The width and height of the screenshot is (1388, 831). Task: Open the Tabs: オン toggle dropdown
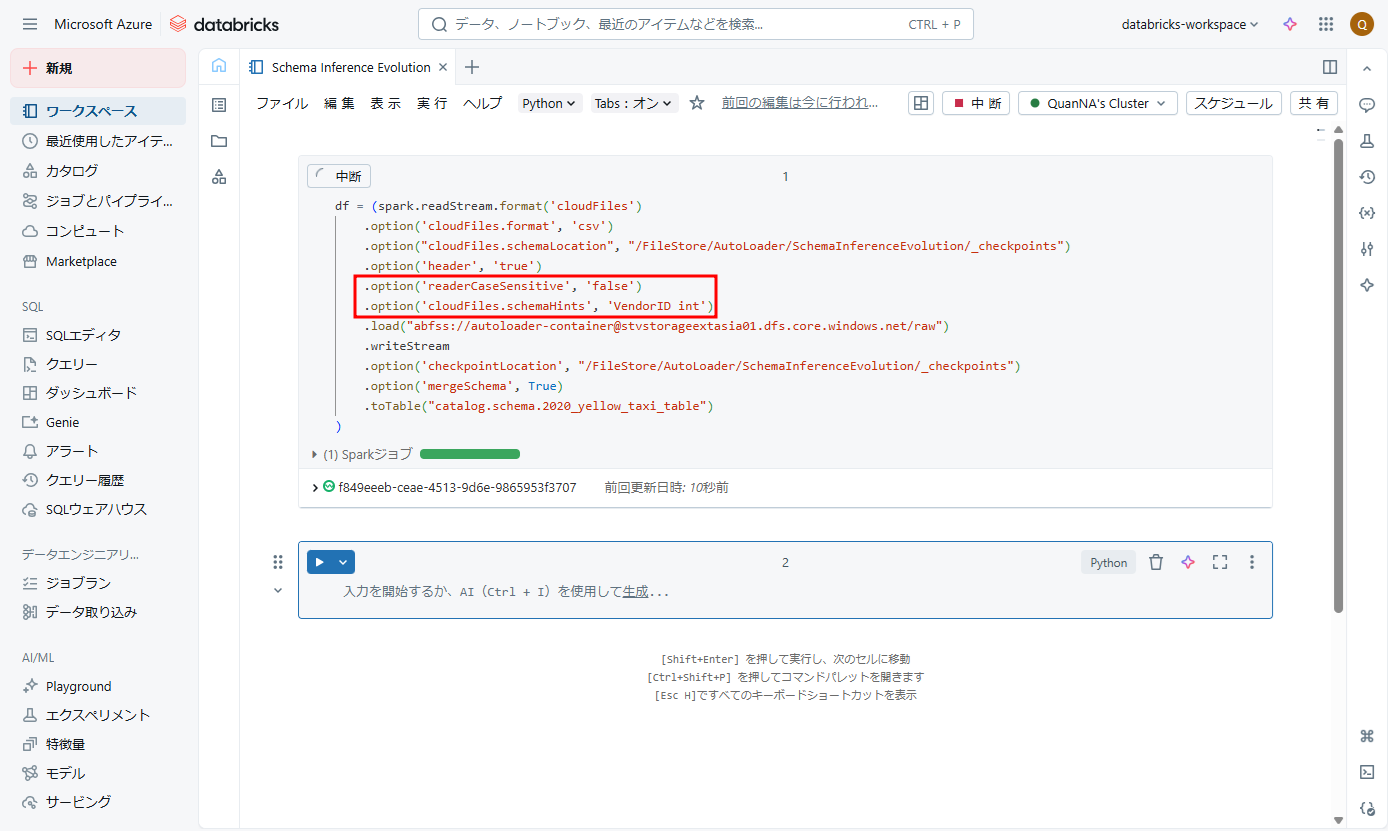click(x=635, y=103)
